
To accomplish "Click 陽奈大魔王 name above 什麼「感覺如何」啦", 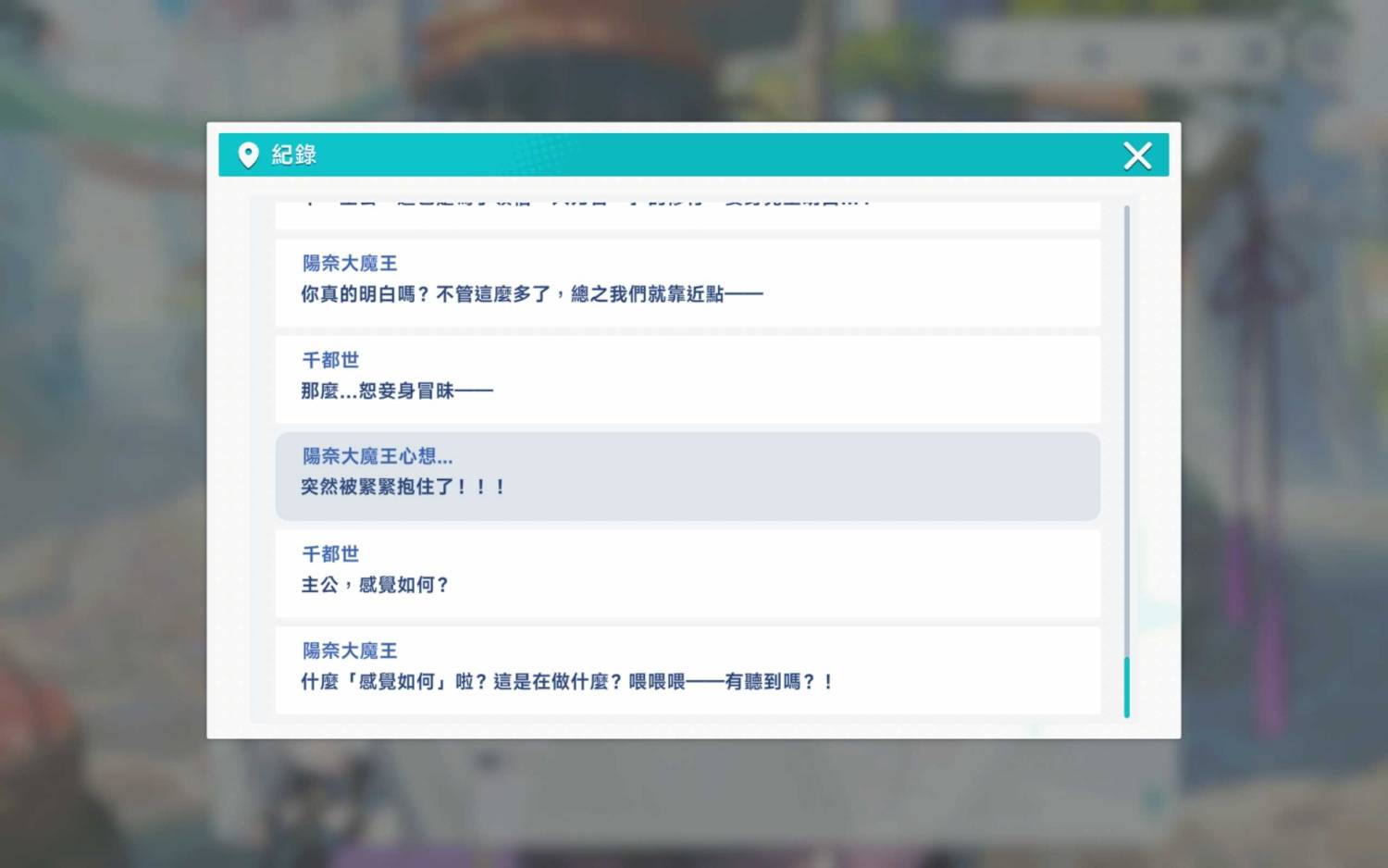I will click(350, 651).
